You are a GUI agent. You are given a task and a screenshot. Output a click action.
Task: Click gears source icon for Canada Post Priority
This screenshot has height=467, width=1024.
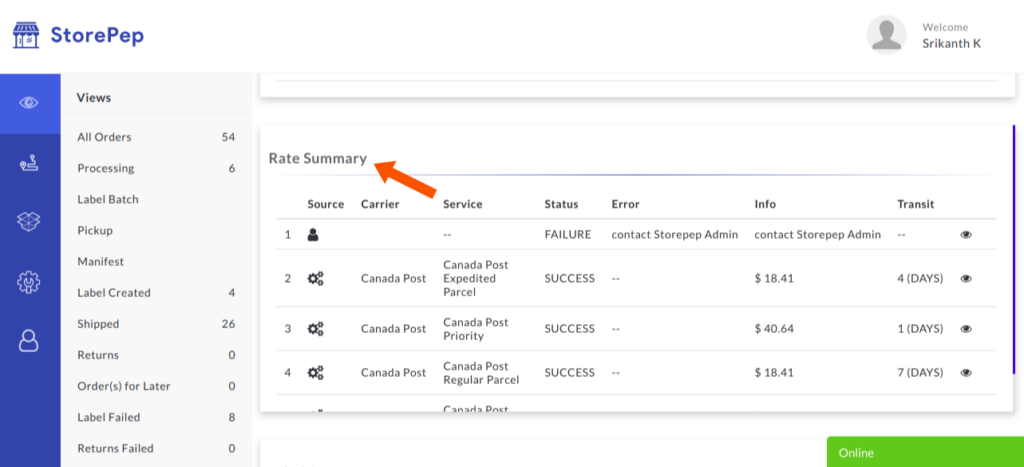[x=315, y=329]
